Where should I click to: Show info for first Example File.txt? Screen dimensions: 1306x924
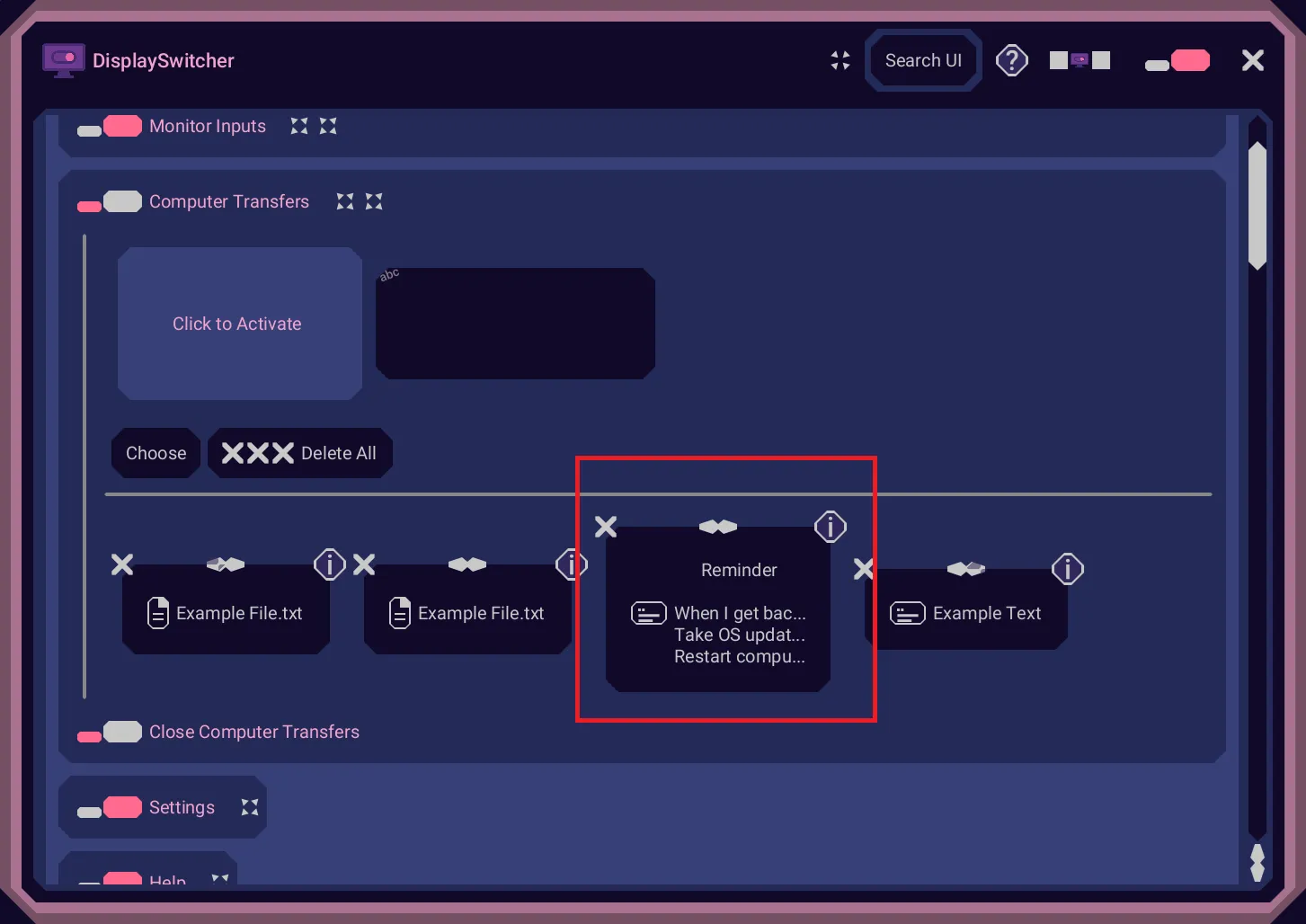pyautogui.click(x=330, y=564)
